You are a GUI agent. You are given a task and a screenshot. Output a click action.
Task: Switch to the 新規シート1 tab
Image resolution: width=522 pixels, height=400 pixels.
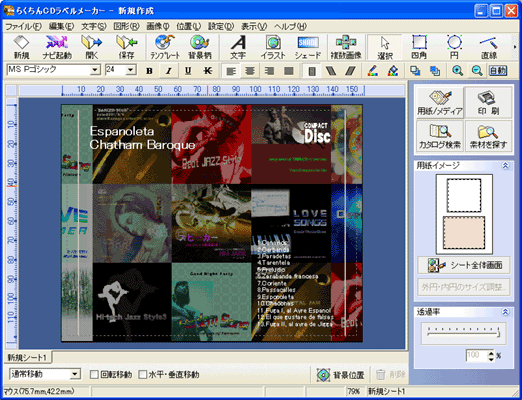point(28,358)
